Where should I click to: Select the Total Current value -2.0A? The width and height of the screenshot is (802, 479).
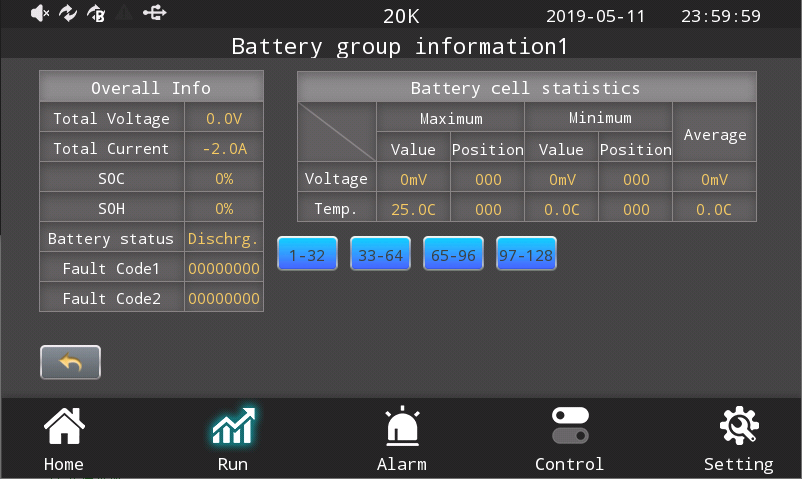tap(224, 149)
